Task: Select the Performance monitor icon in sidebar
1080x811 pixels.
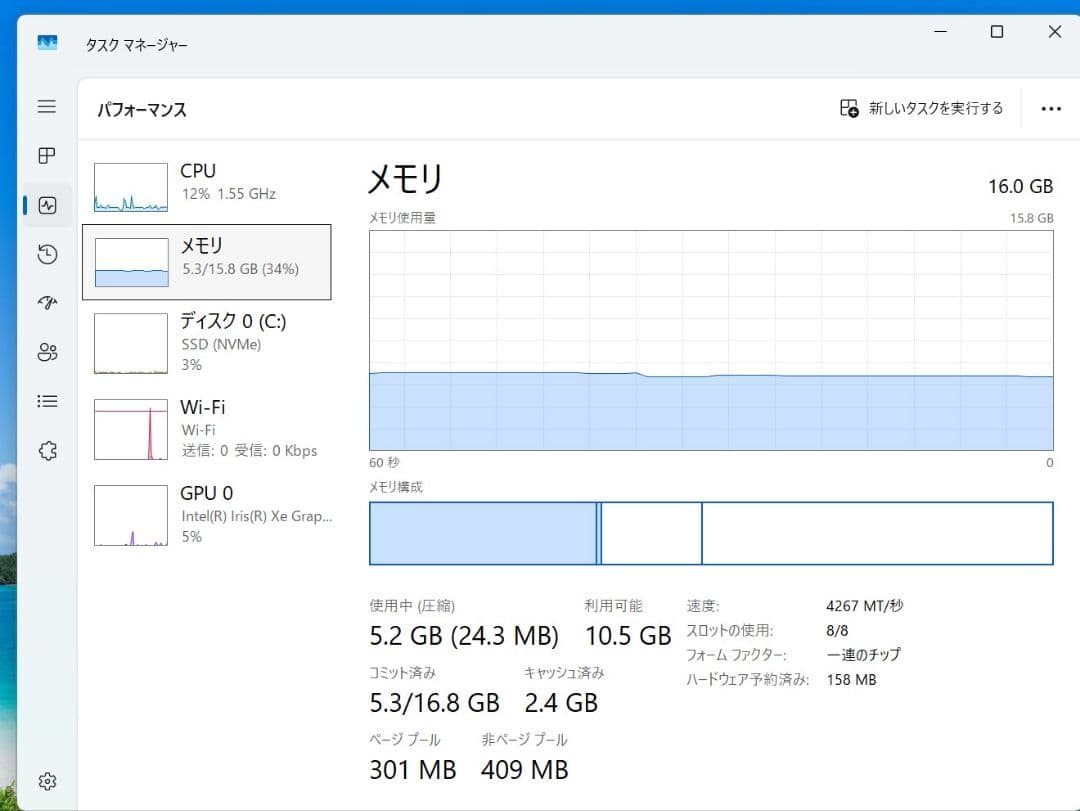Action: (46, 205)
